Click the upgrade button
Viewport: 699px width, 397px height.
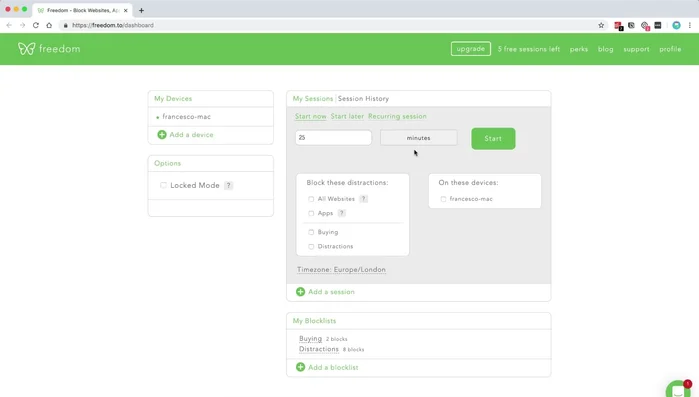[471, 49]
